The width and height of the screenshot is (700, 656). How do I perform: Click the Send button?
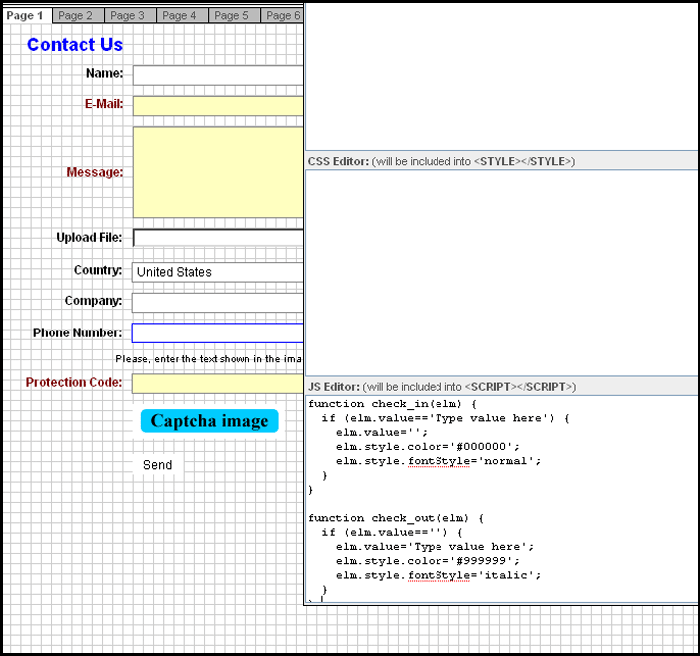click(158, 465)
